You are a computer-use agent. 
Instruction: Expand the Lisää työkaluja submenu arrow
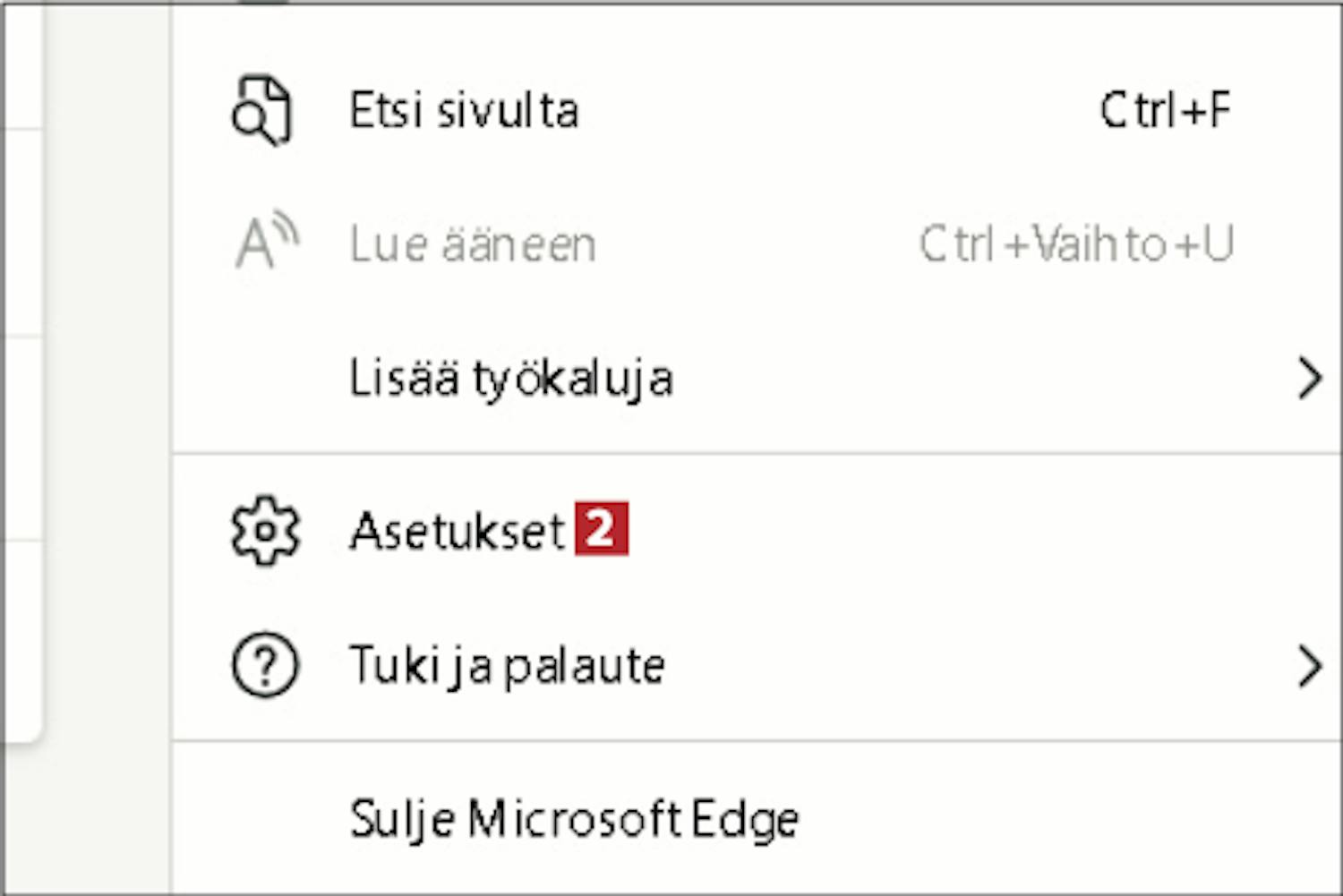tap(1310, 379)
